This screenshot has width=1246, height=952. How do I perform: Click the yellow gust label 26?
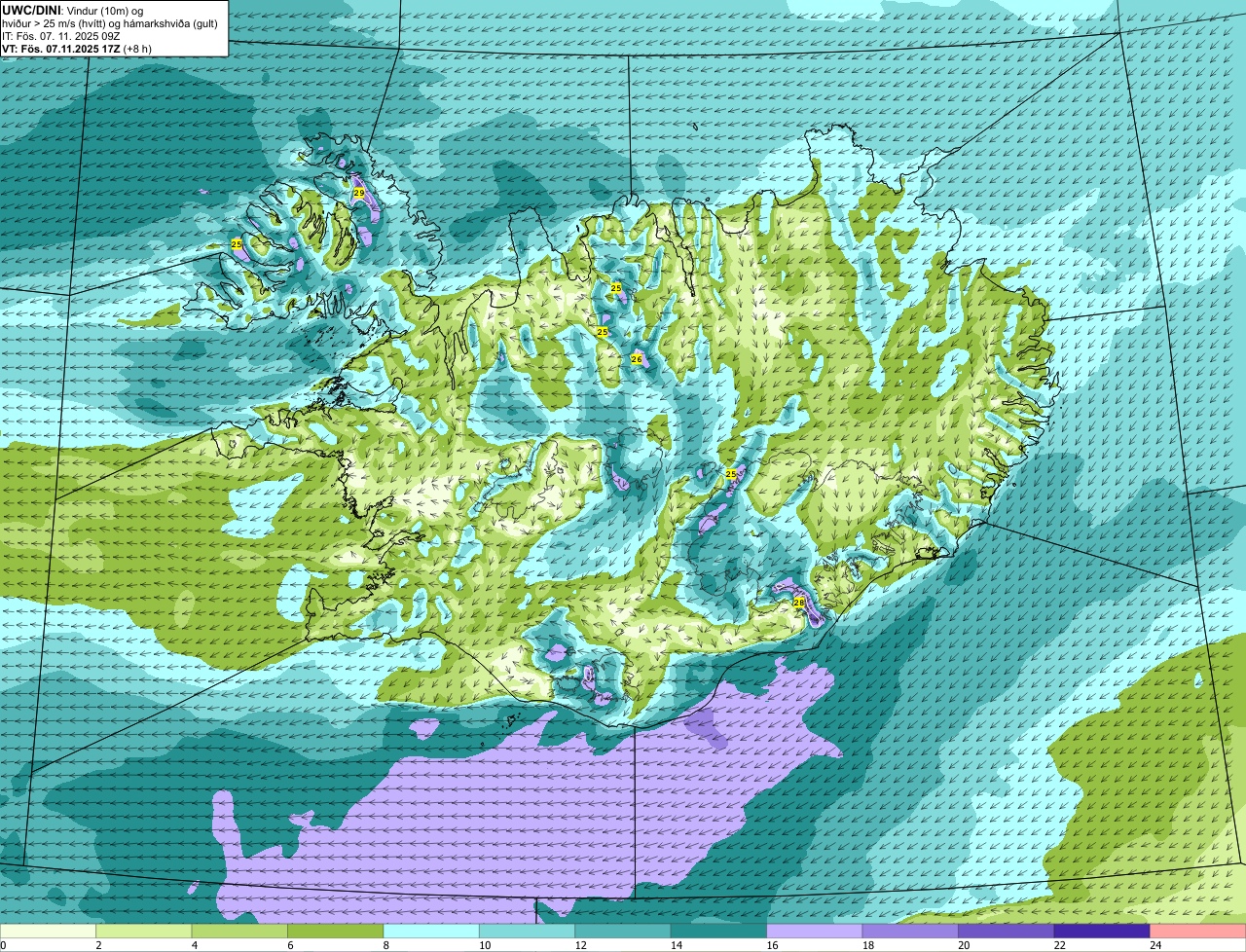[637, 359]
